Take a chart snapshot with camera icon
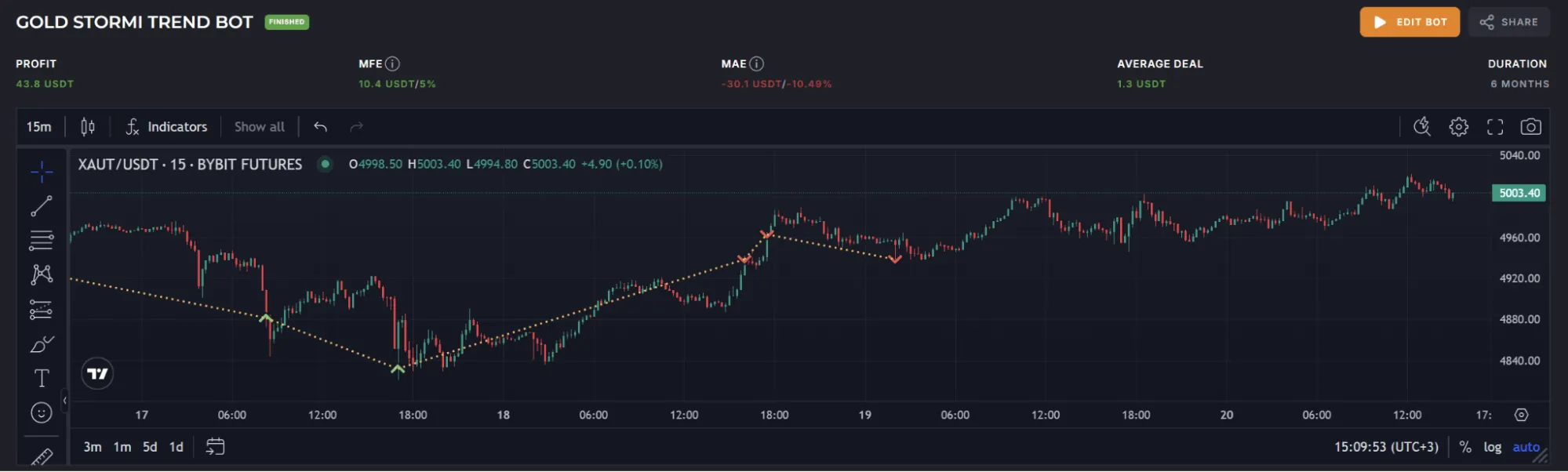The image size is (1568, 472). (1530, 127)
